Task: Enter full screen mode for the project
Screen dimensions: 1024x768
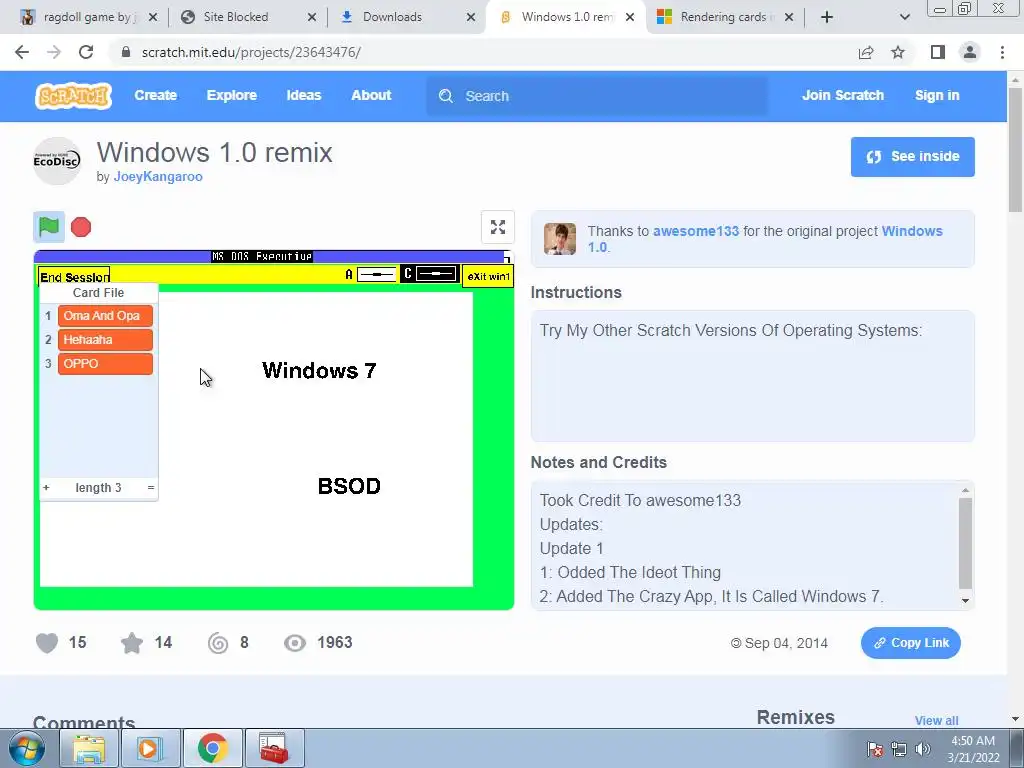Action: coord(498,227)
